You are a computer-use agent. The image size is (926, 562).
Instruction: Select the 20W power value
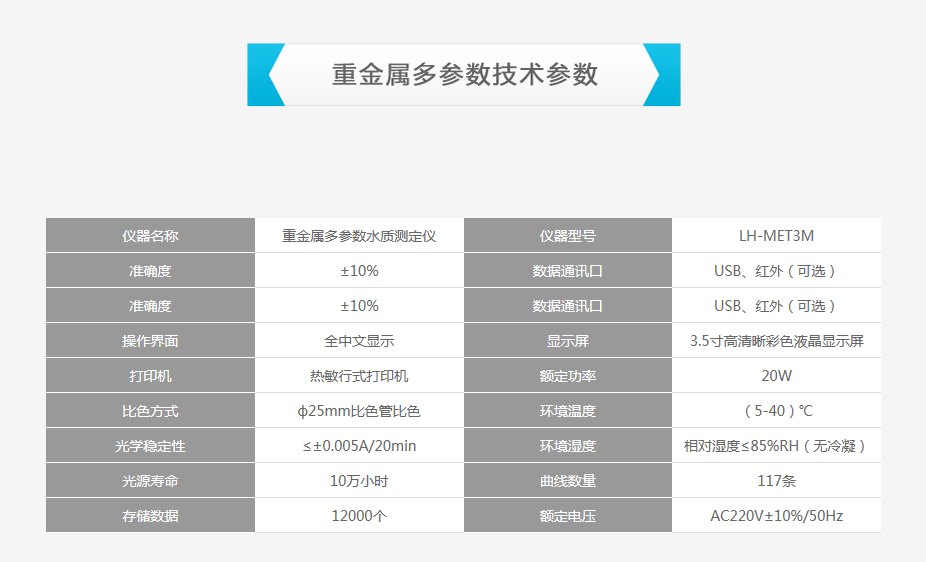point(777,375)
